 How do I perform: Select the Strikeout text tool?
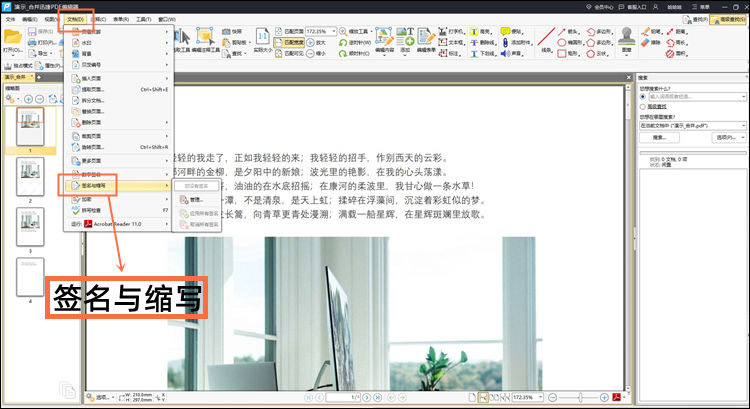482,43
